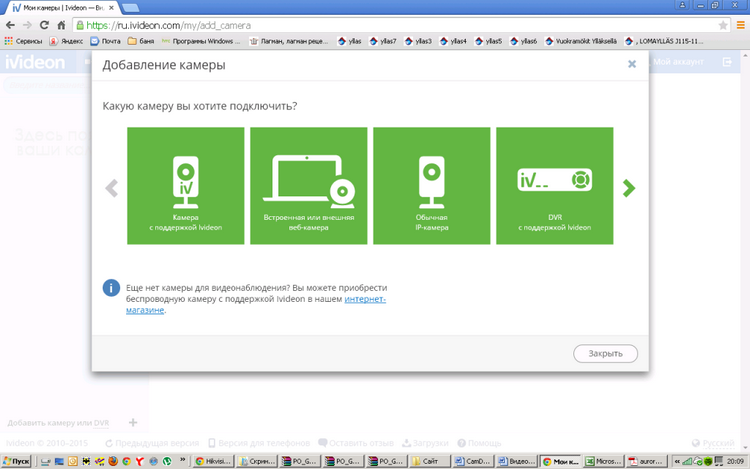Bookmark this page with the star icon
750x469 pixels.
(723, 25)
